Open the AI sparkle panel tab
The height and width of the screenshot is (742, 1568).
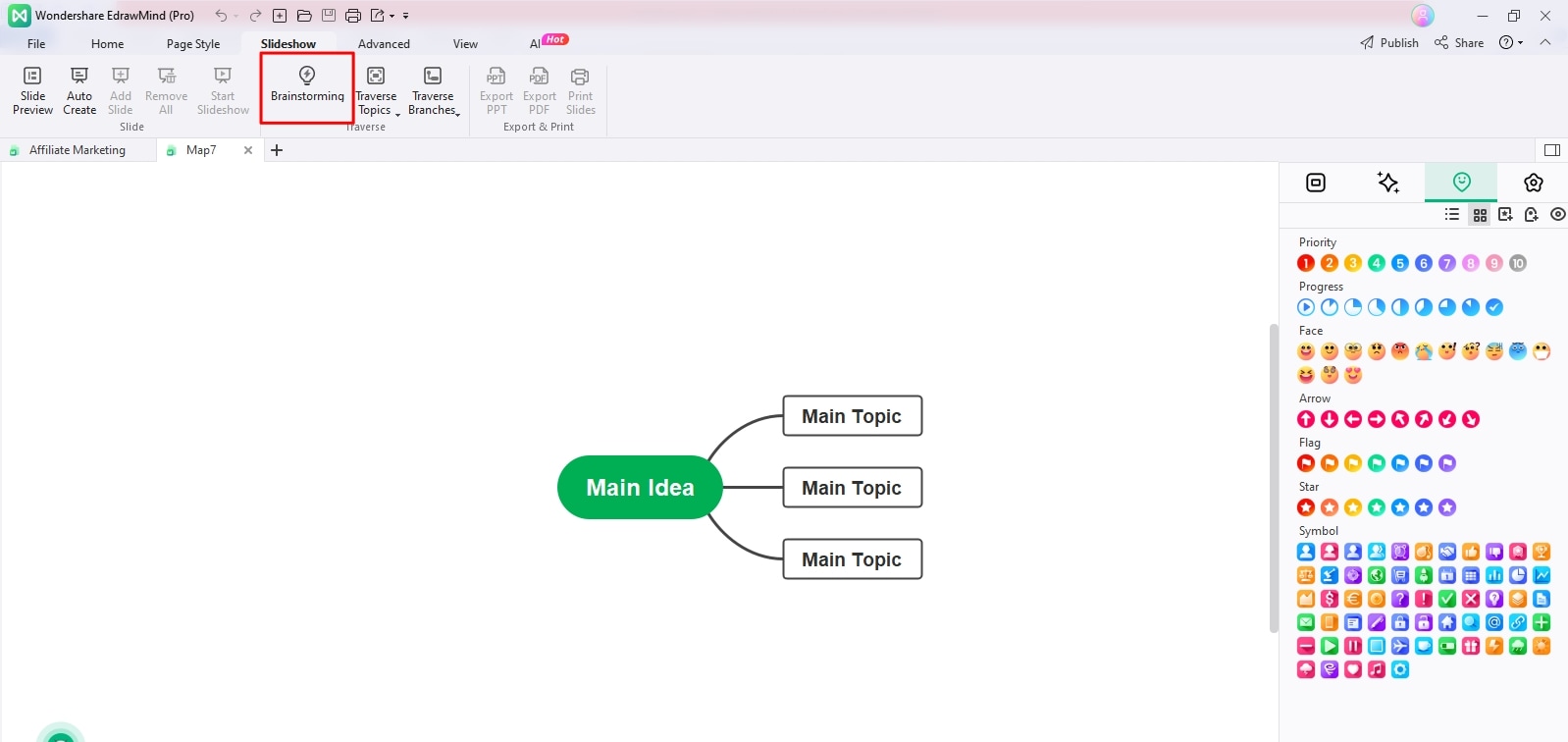click(1388, 183)
